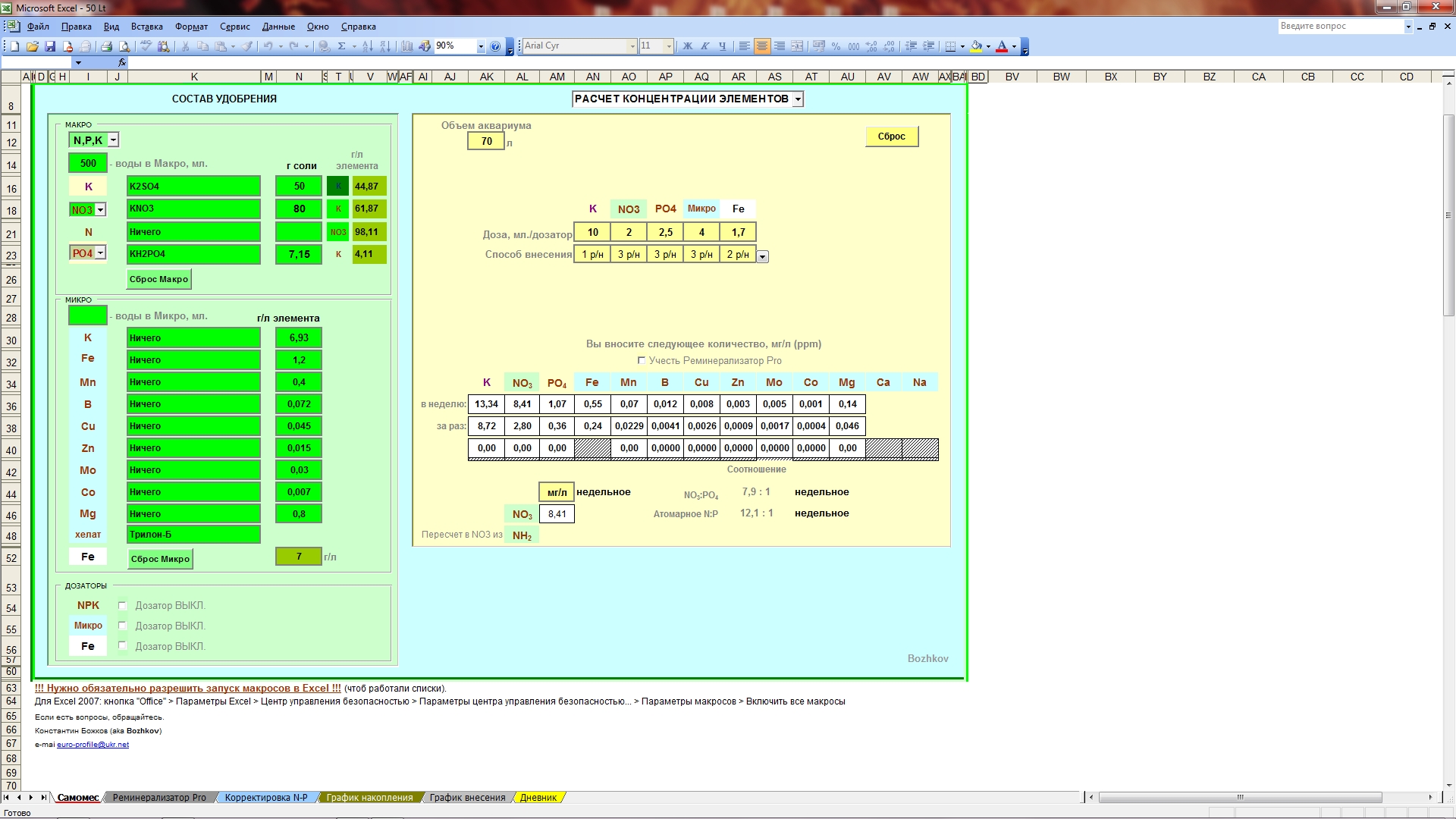Toggle bold formatting (Ж)
Viewport: 1456px width, 819px height.
688,46
